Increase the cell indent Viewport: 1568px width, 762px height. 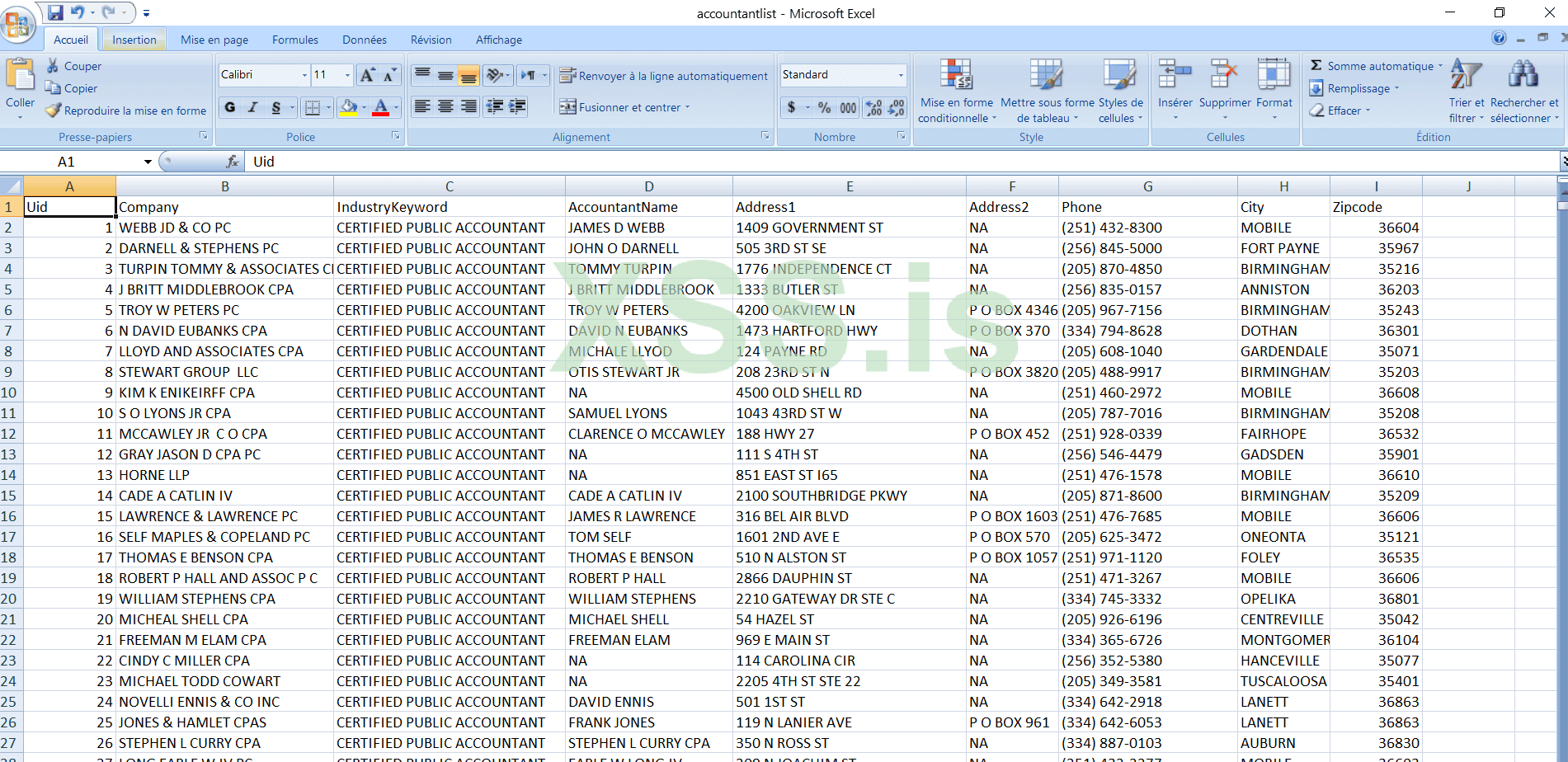pyautogui.click(x=518, y=106)
